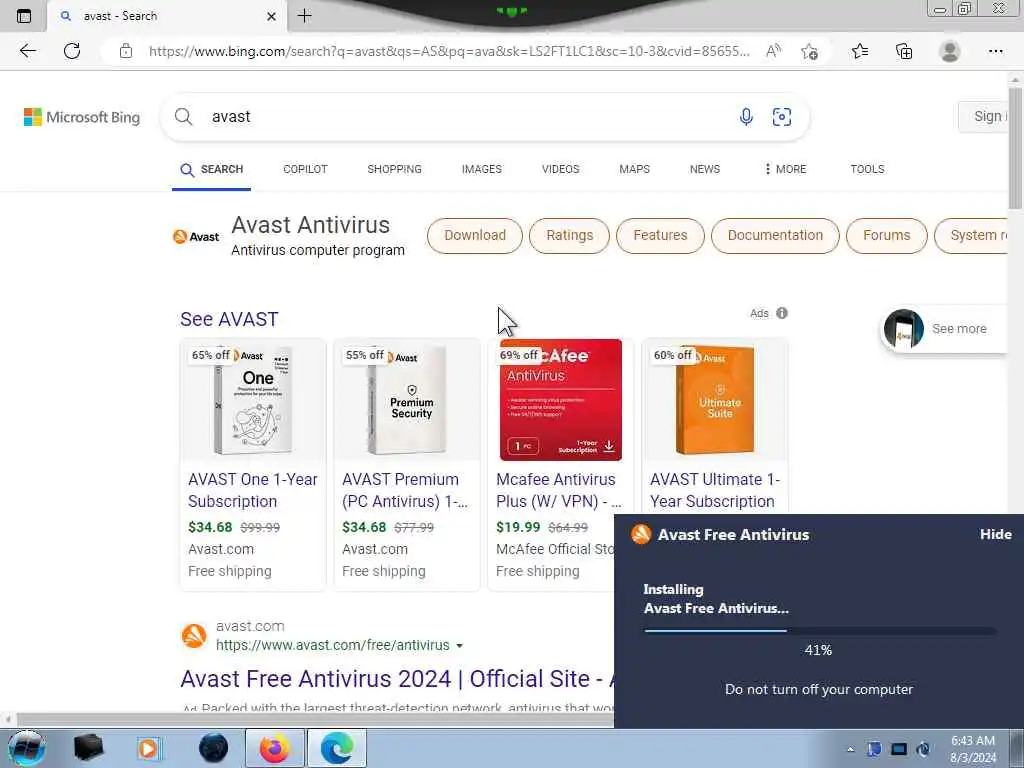Image resolution: width=1024 pixels, height=768 pixels.
Task: Click the Forums pill button
Action: click(x=887, y=236)
